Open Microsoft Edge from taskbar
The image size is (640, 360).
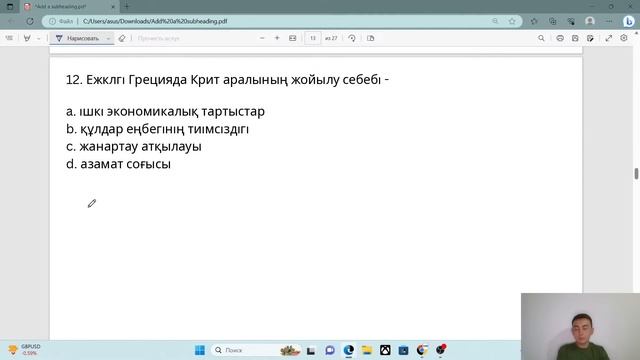tap(349, 350)
